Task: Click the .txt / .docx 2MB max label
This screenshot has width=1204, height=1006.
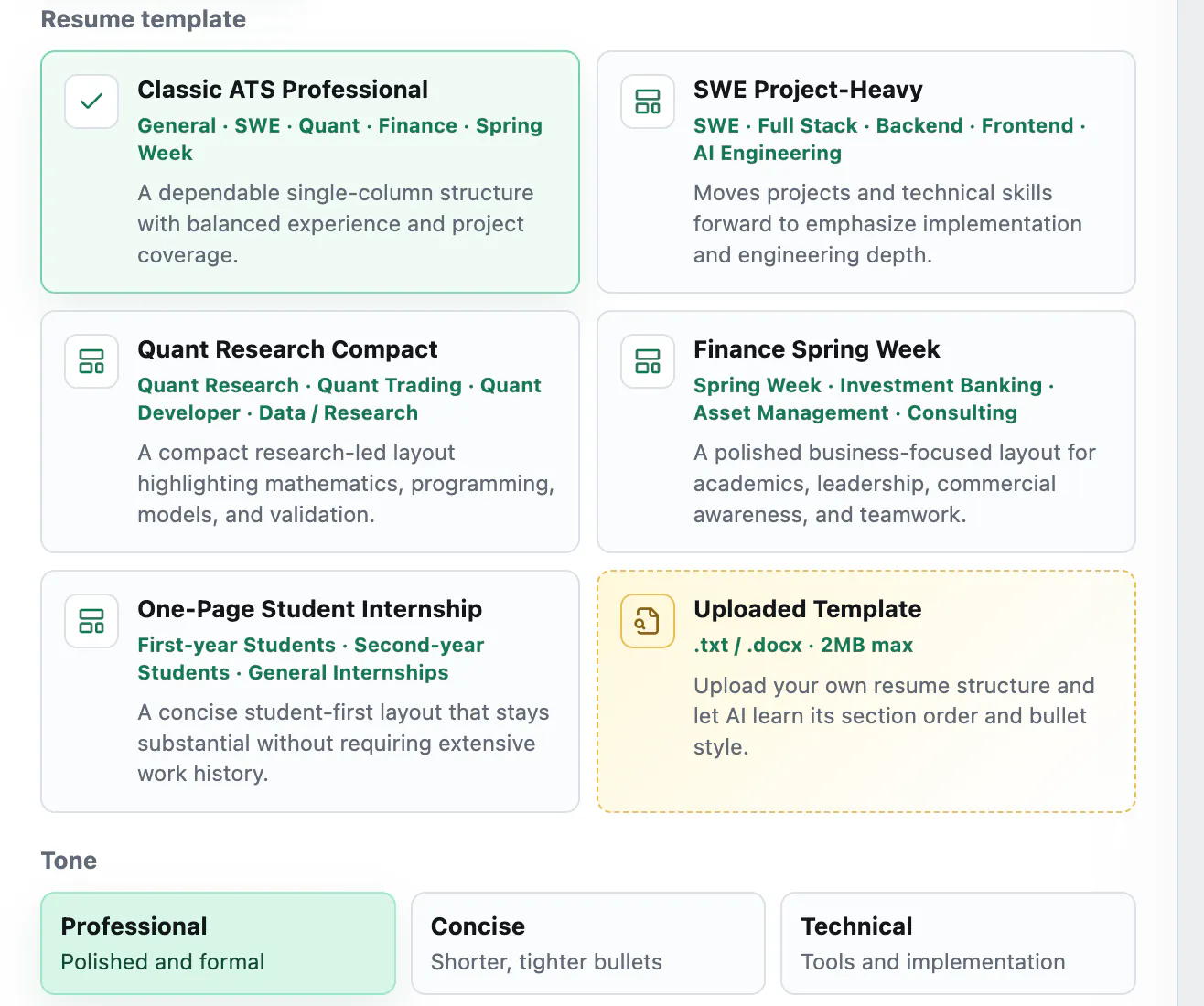Action: (x=803, y=645)
